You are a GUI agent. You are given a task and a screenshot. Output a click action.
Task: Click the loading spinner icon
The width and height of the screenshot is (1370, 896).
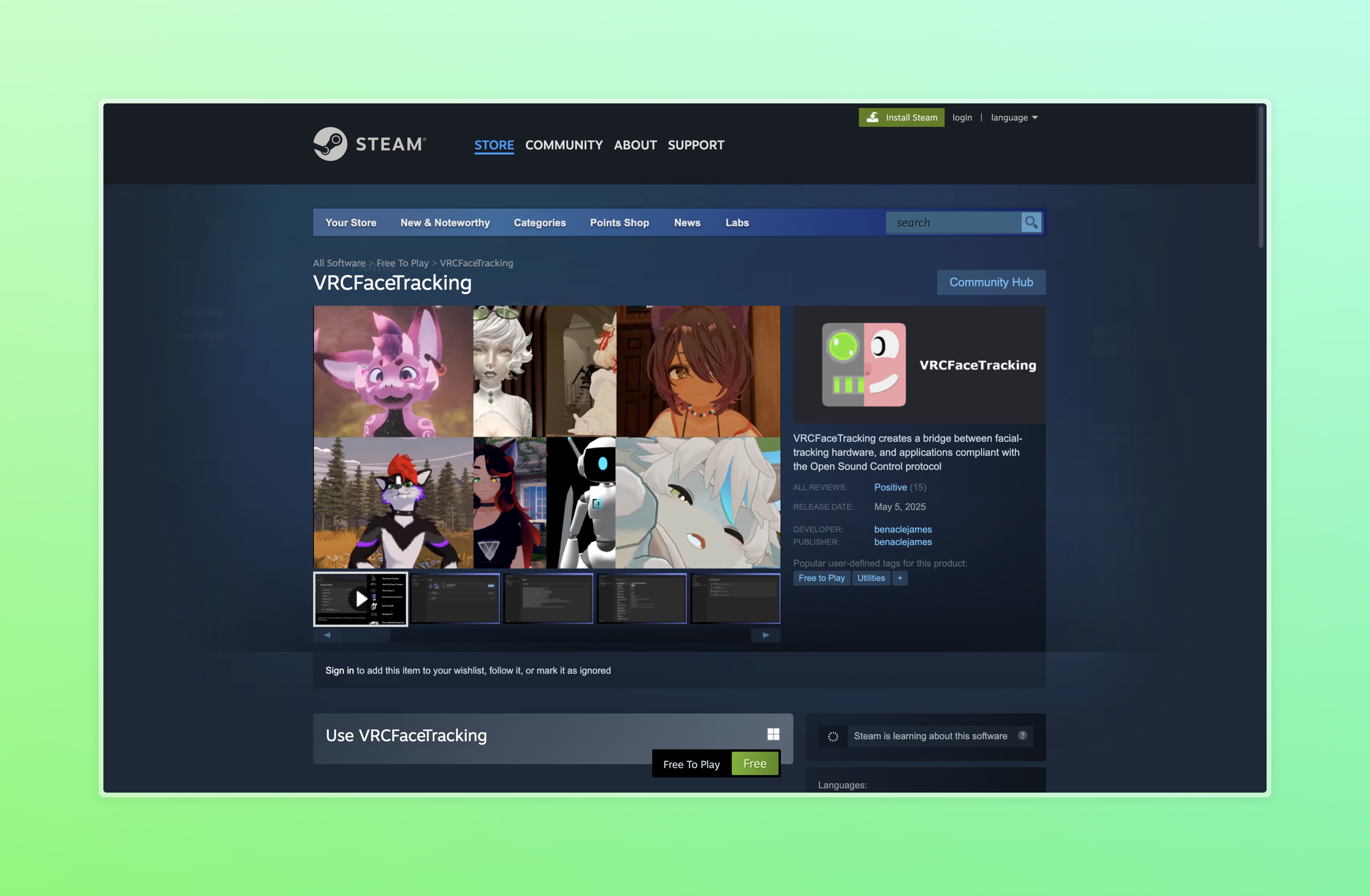(x=833, y=737)
